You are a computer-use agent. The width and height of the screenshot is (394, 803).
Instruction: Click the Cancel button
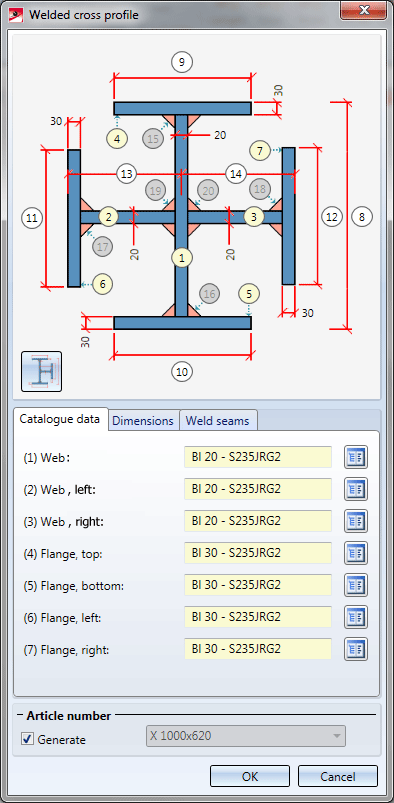pos(338,776)
